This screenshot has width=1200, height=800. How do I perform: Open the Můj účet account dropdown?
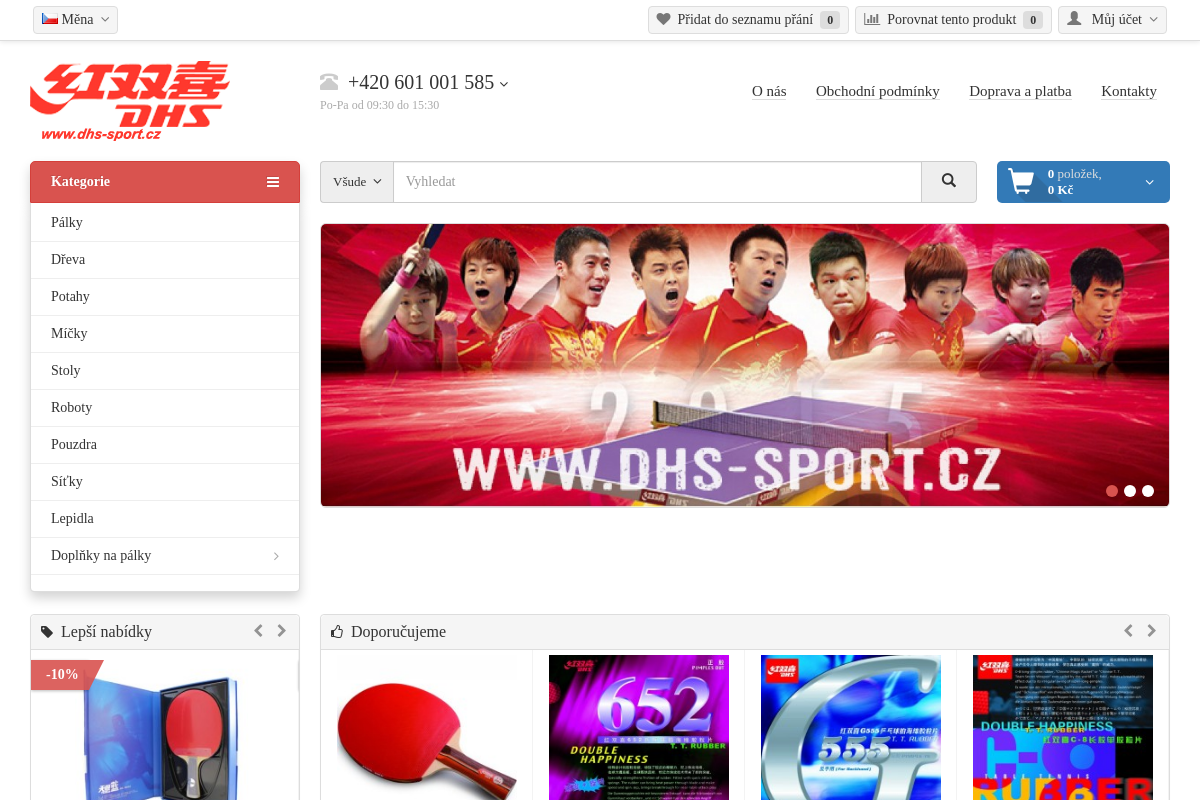coord(1112,20)
